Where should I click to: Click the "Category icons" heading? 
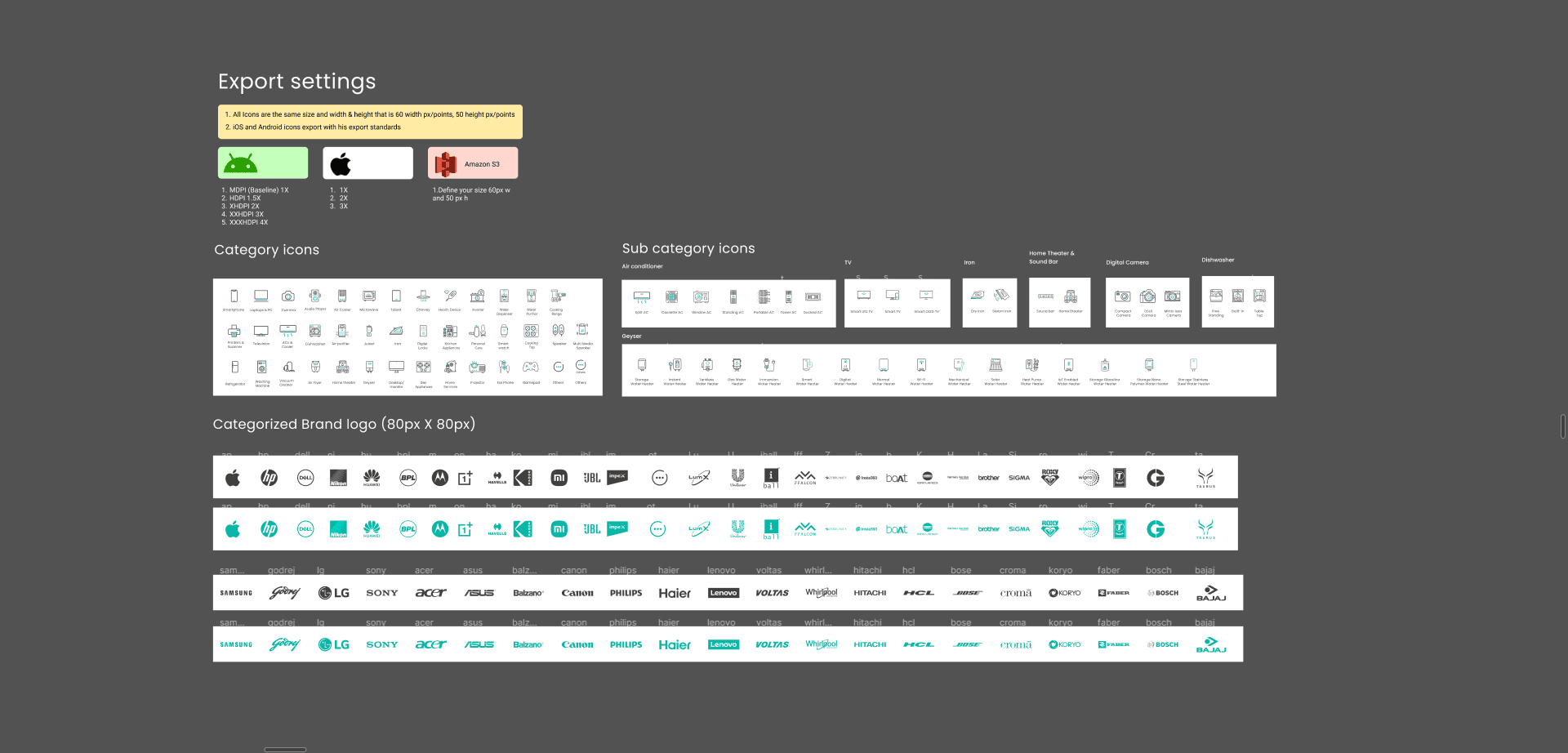click(267, 250)
